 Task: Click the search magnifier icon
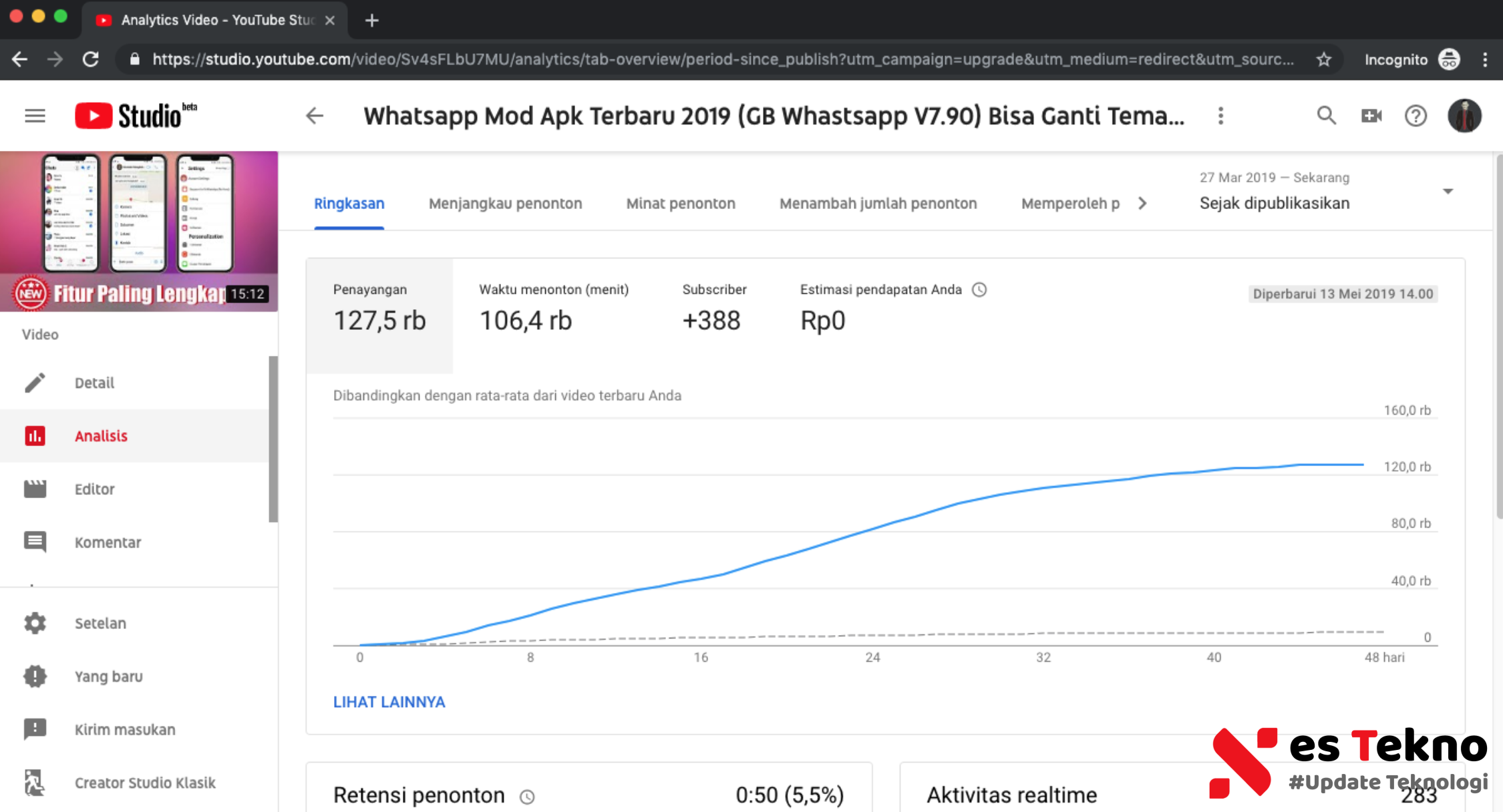coord(1326,116)
